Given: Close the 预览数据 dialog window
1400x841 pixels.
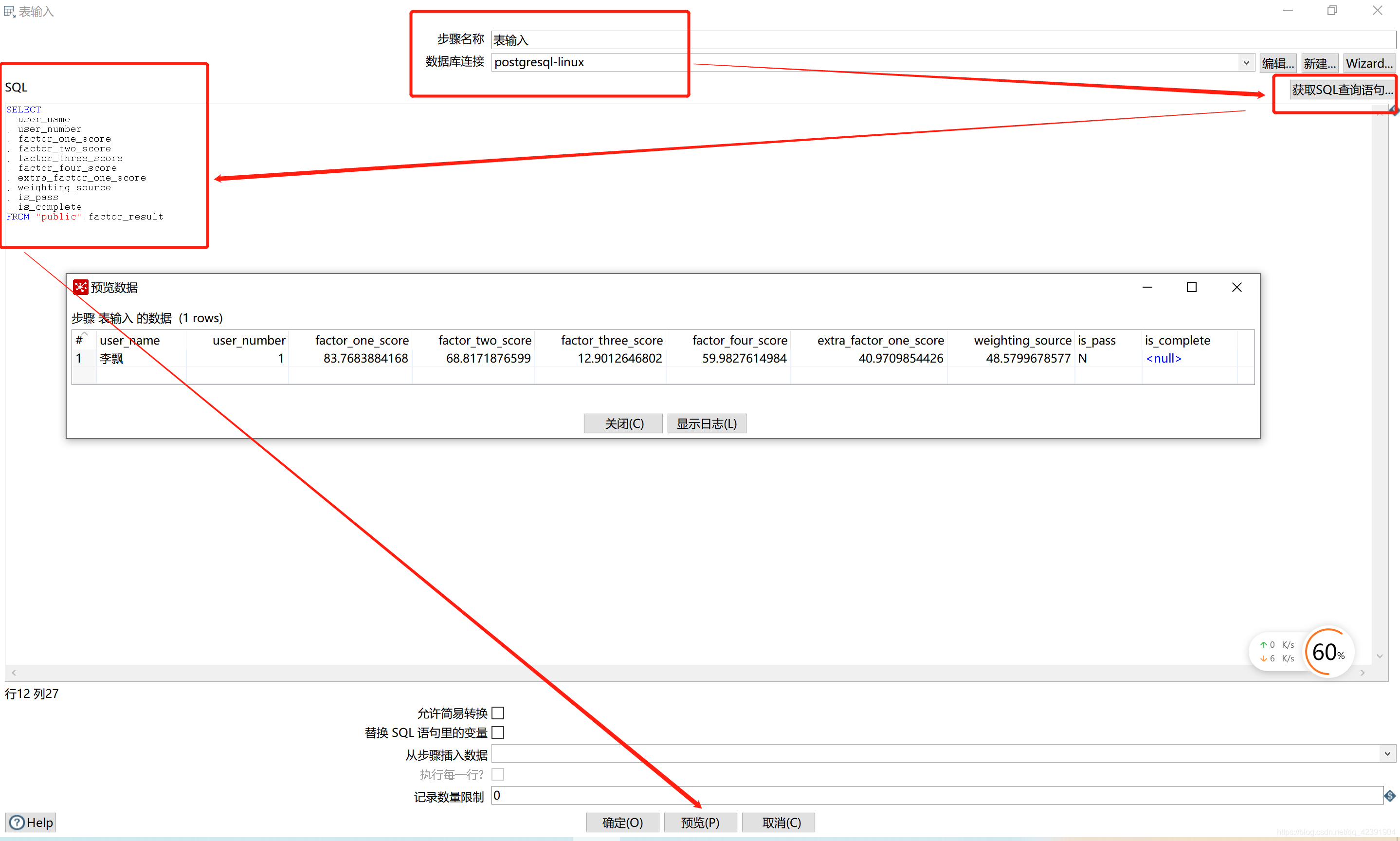Looking at the screenshot, I should (x=1237, y=287).
